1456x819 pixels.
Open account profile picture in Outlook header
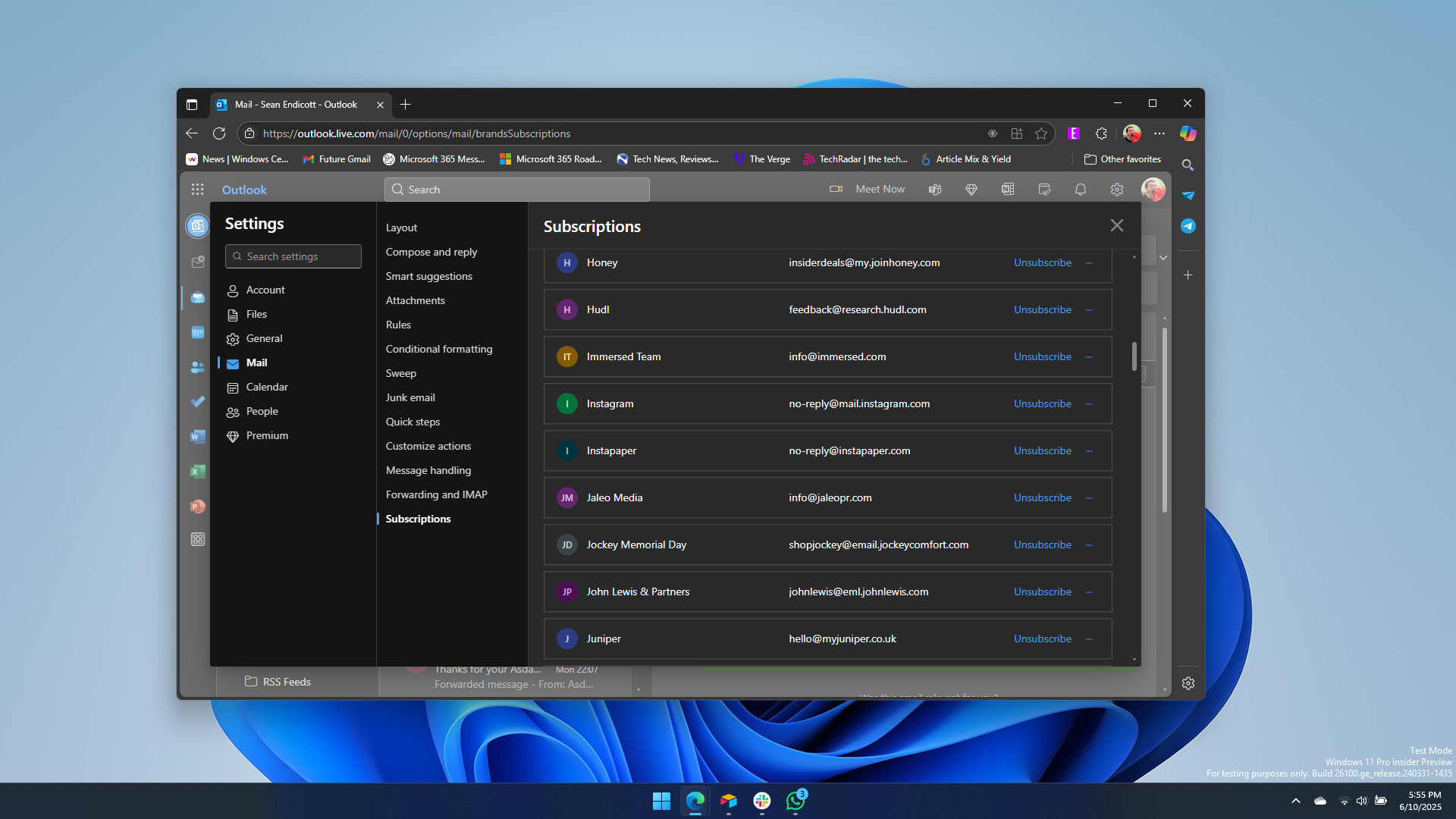point(1153,190)
